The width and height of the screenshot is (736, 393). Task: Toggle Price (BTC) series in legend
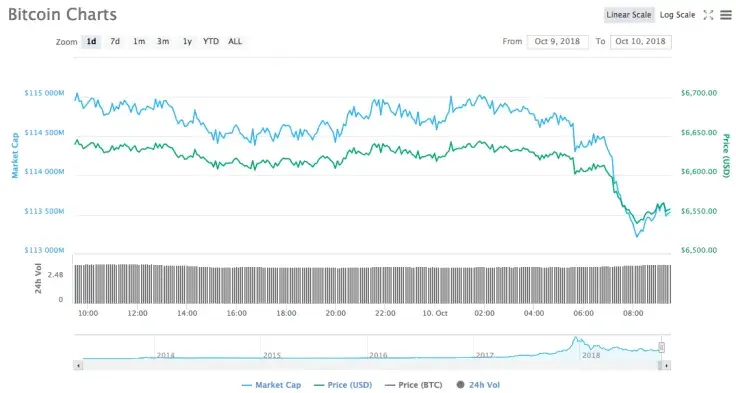[x=413, y=385]
